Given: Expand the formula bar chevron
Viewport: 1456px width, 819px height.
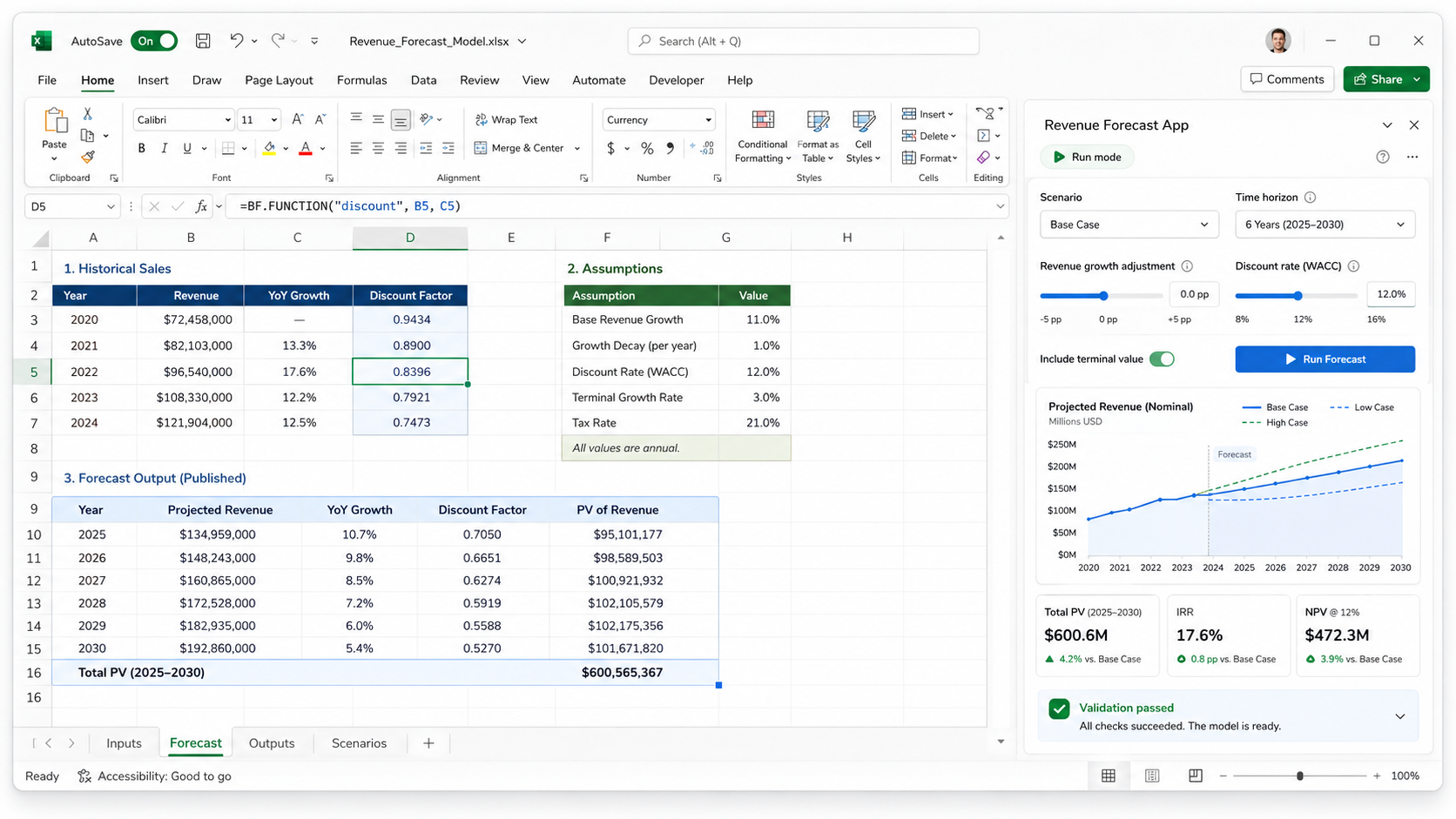Looking at the screenshot, I should point(1000,206).
